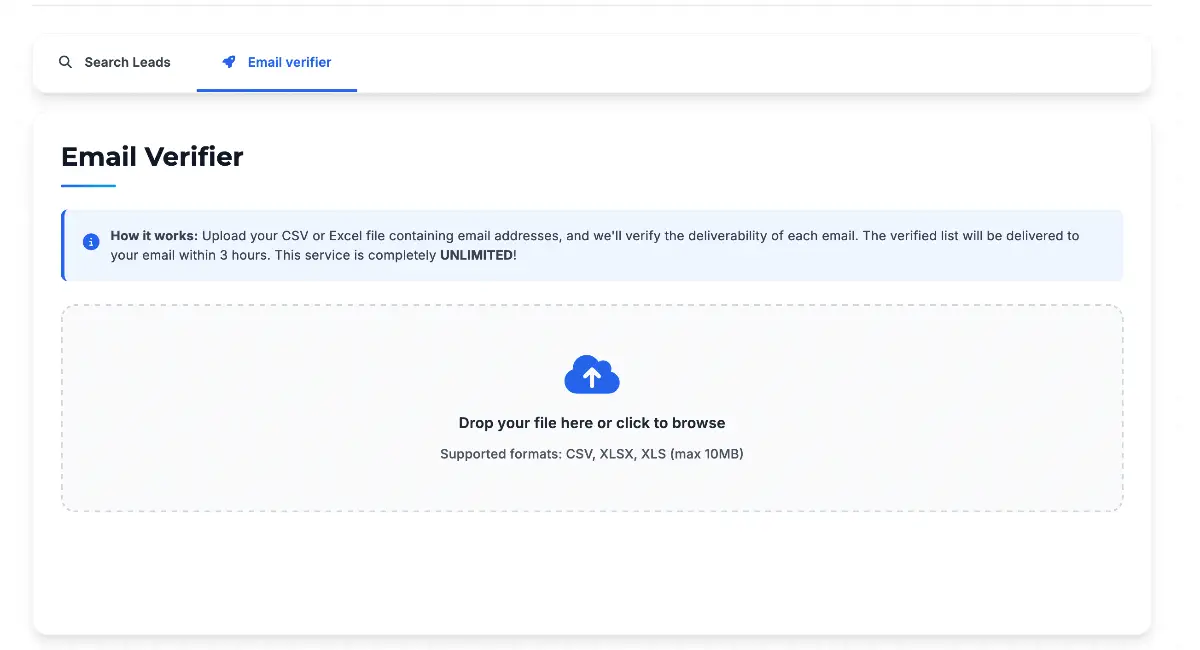Click the bold "How it works:" label
The height and width of the screenshot is (650, 1200).
[154, 236]
